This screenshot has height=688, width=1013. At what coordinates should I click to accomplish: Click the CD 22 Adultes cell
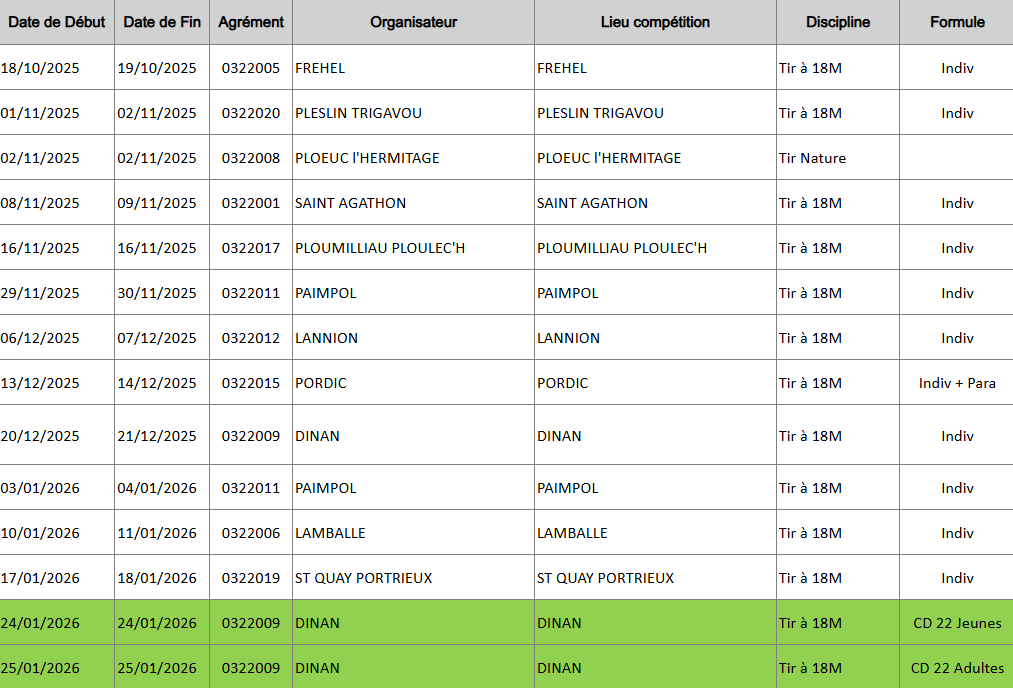click(x=957, y=668)
